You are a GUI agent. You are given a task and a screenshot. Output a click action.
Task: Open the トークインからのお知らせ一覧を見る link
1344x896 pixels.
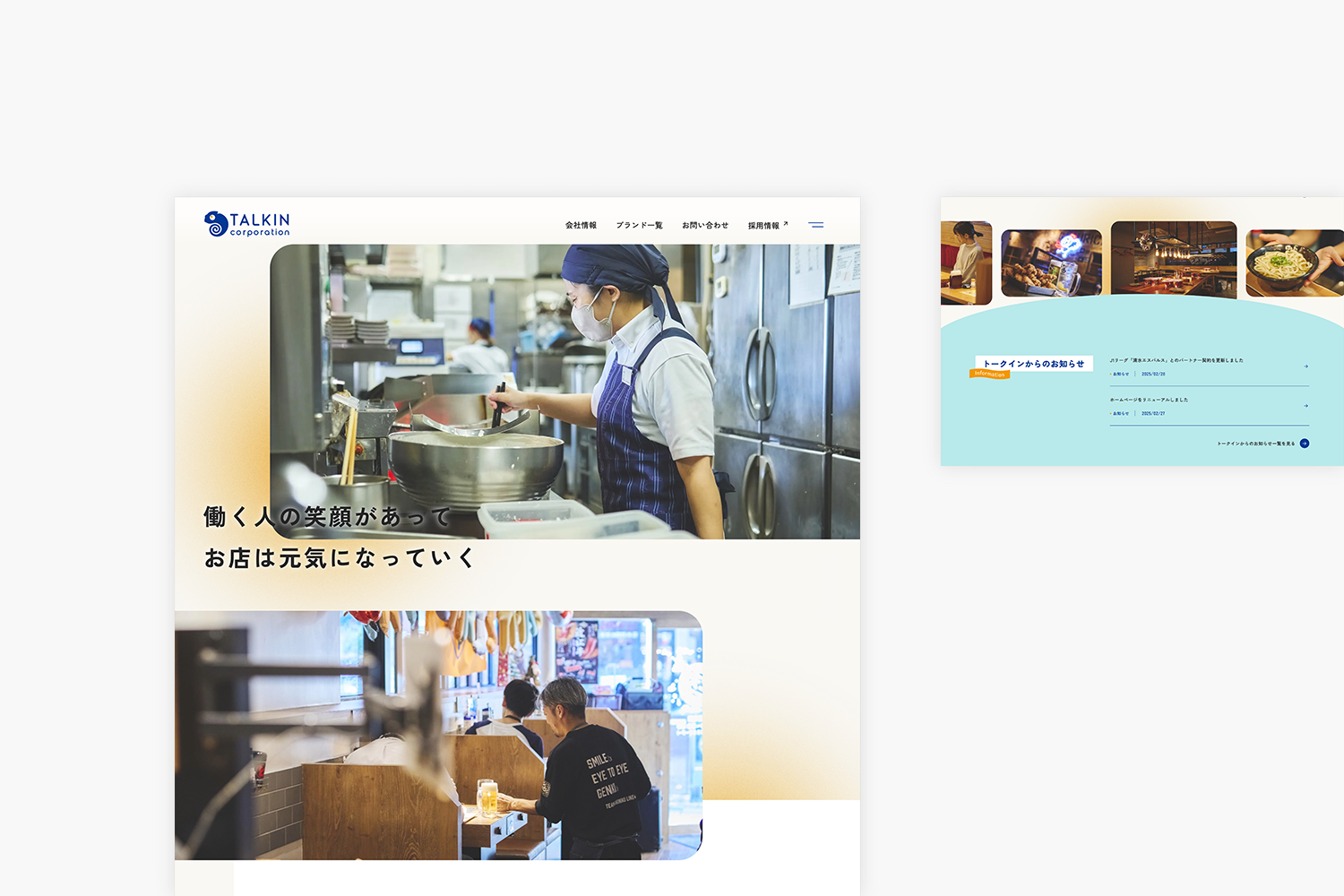1254,443
